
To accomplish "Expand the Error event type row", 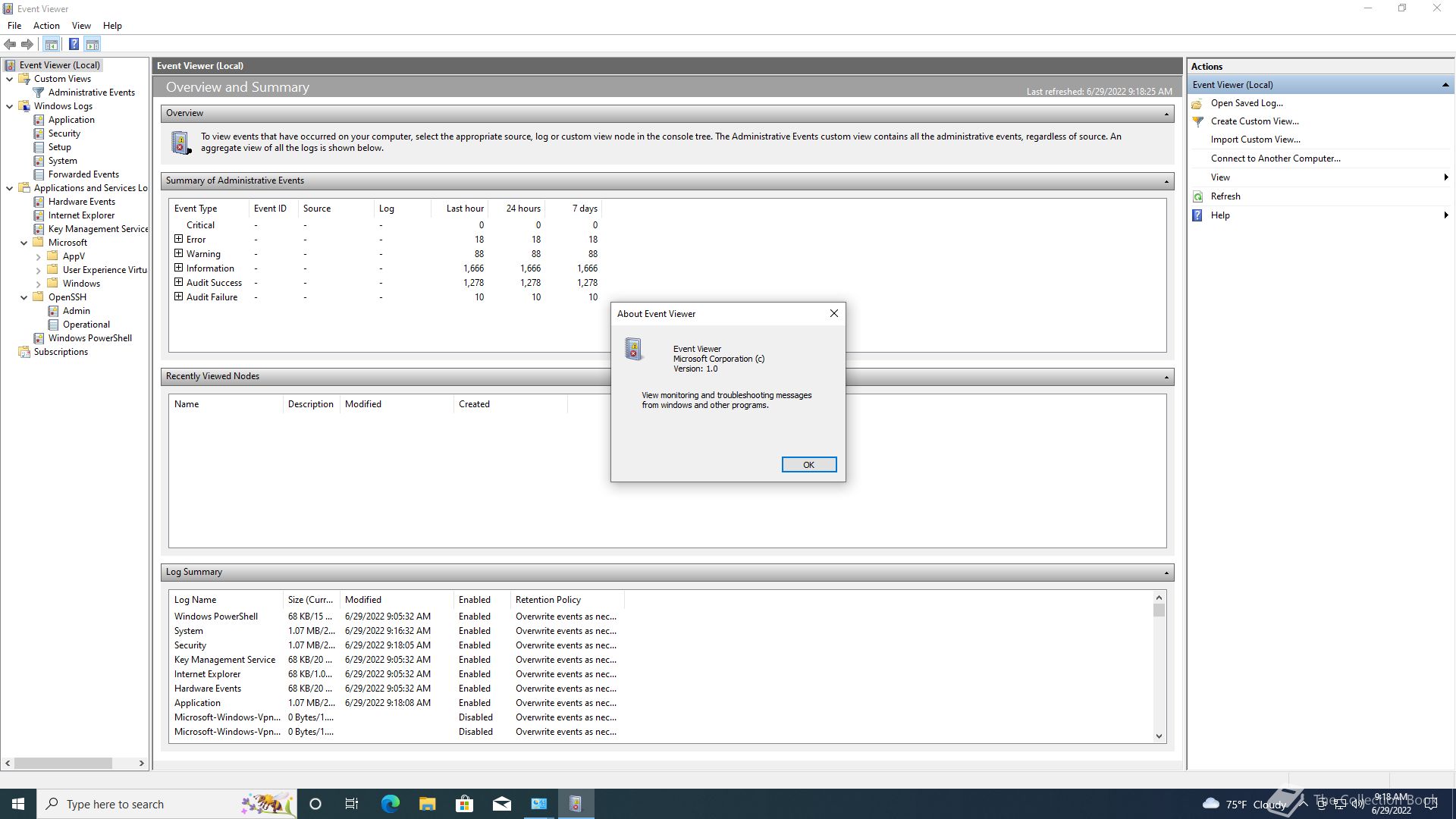I will click(x=178, y=240).
